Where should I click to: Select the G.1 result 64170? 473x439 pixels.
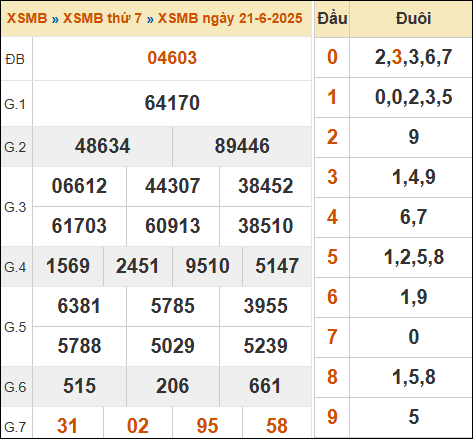coord(172,103)
